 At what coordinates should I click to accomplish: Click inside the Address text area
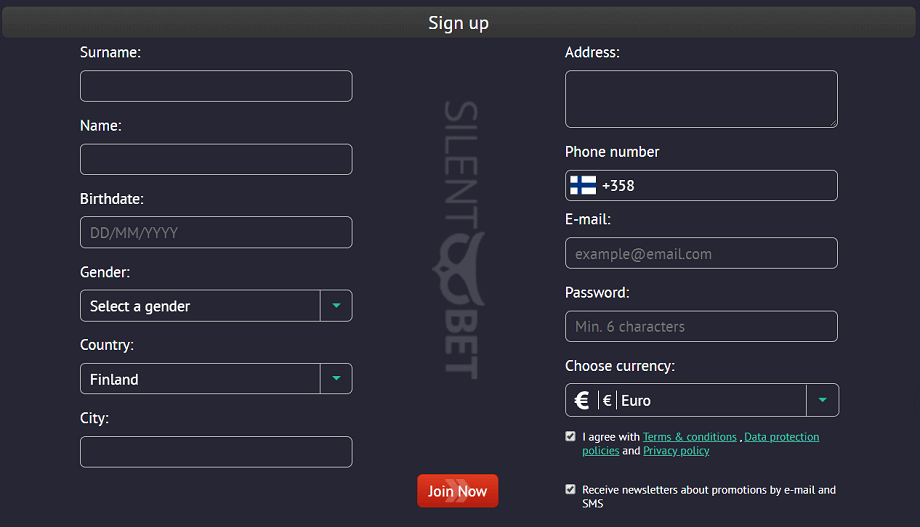point(701,98)
